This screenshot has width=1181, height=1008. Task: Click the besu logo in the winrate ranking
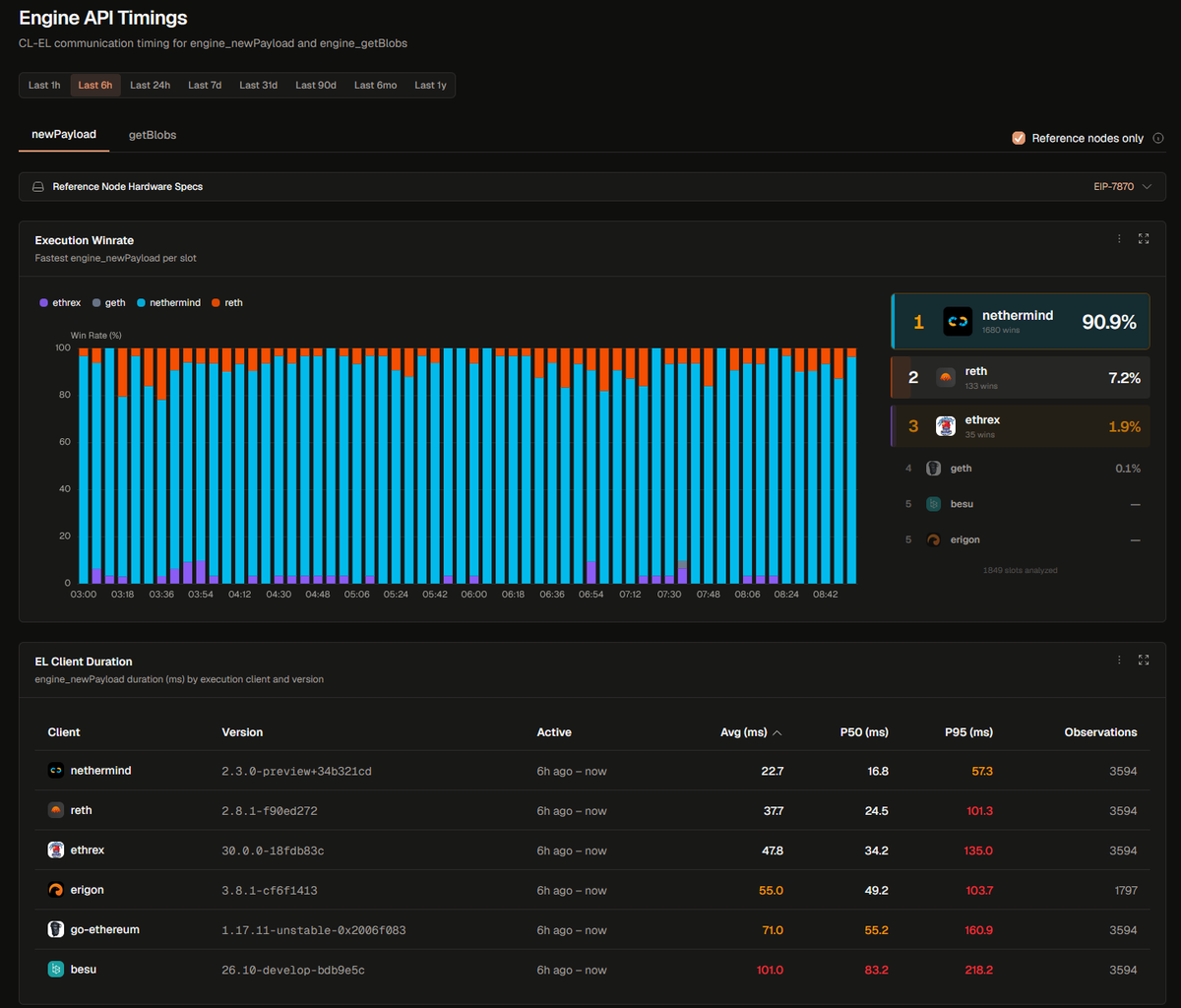pyautogui.click(x=934, y=504)
